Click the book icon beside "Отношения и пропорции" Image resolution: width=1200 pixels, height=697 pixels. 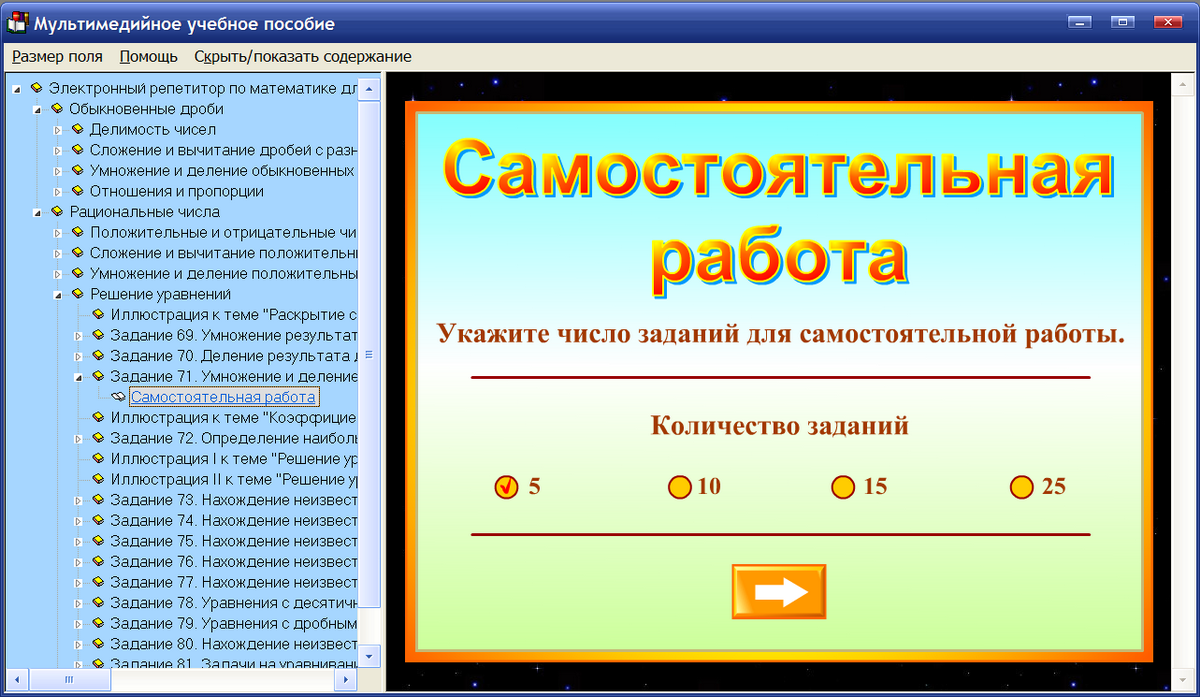point(77,190)
